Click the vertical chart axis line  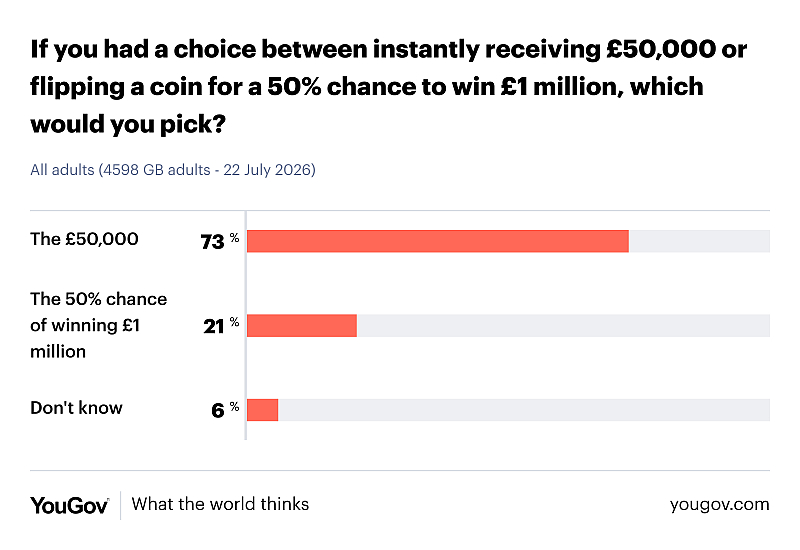245,325
